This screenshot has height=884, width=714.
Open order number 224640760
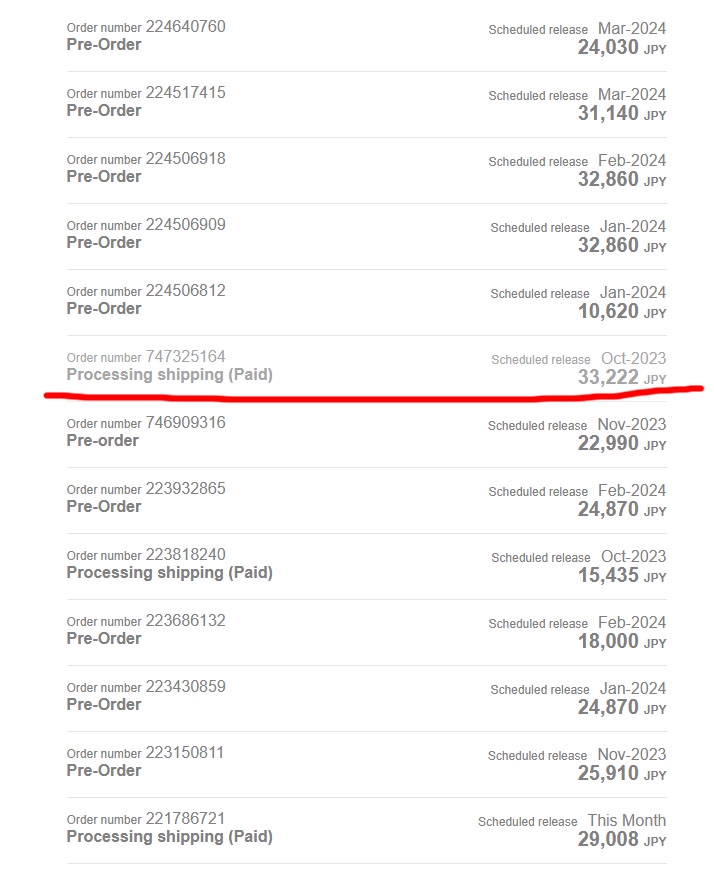pyautogui.click(x=186, y=26)
